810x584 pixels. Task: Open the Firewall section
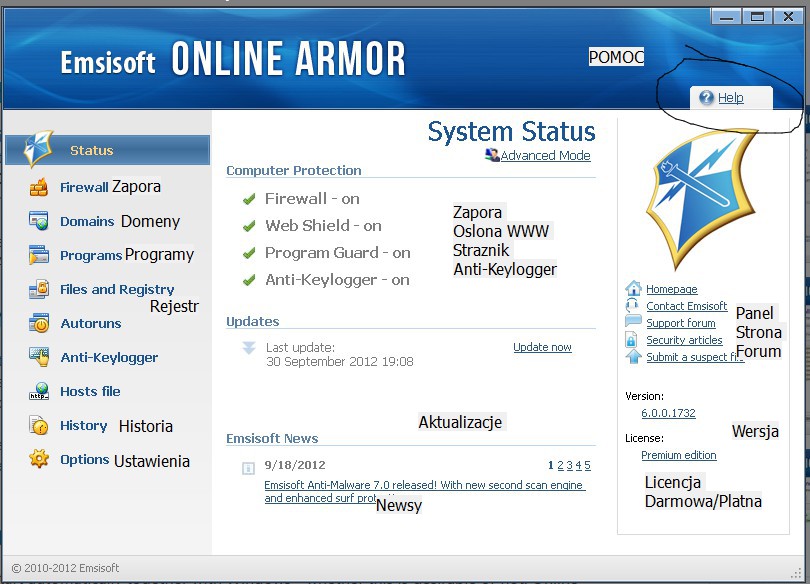[x=84, y=187]
